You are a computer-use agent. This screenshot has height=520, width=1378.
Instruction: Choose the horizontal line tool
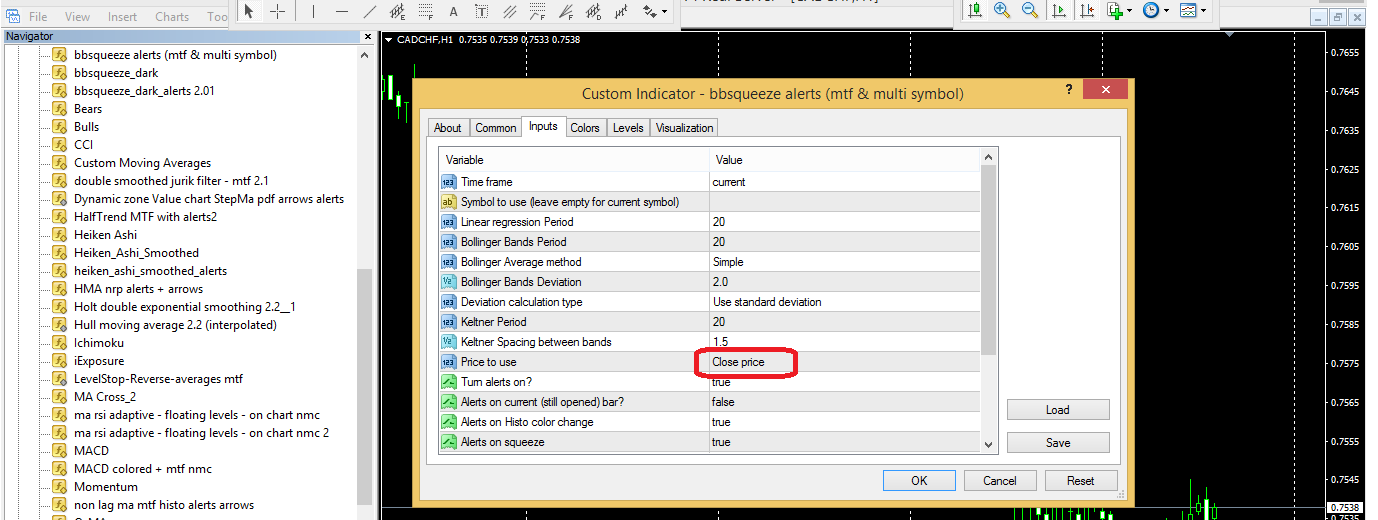342,11
